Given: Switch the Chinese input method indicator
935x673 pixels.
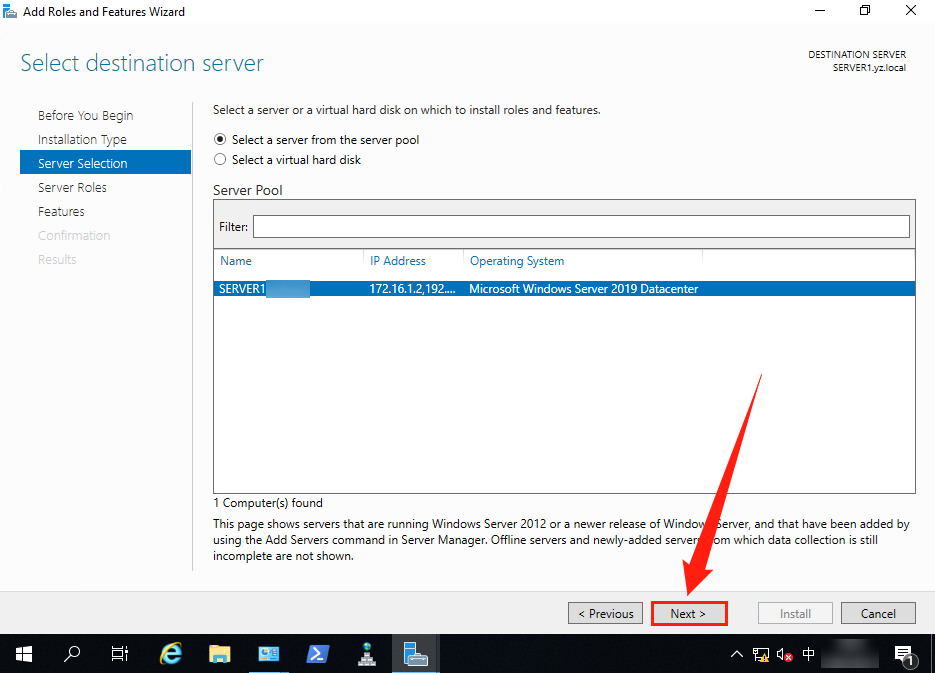Looking at the screenshot, I should click(808, 654).
